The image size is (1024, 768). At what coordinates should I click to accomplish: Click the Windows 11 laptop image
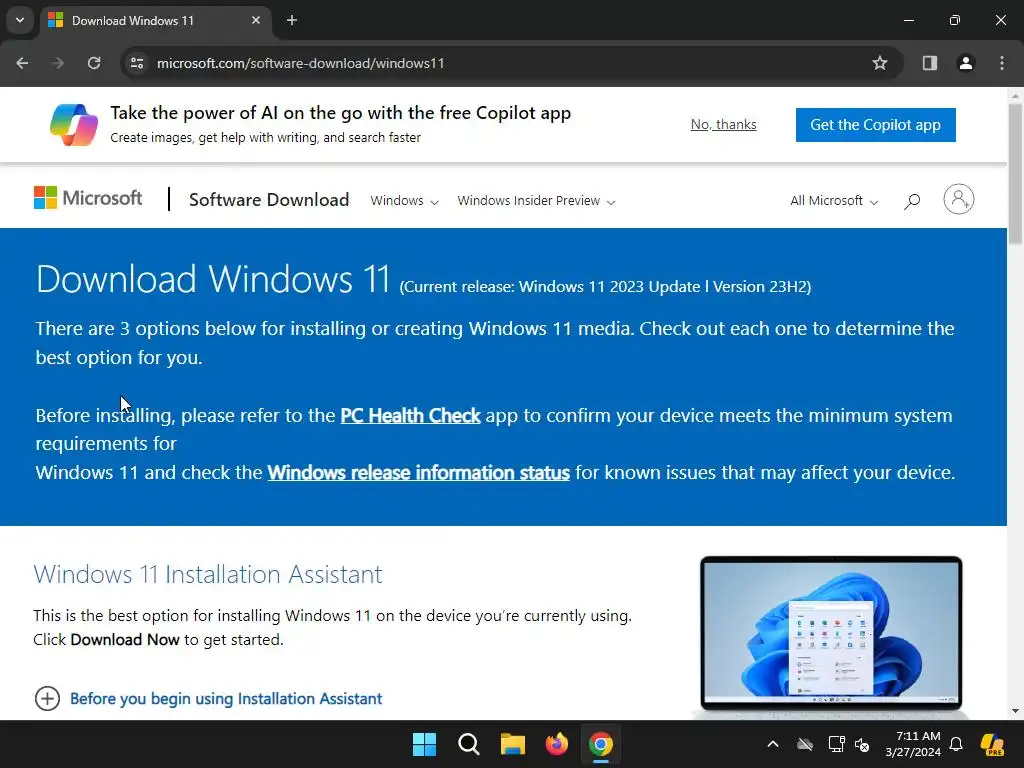pyautogui.click(x=831, y=633)
